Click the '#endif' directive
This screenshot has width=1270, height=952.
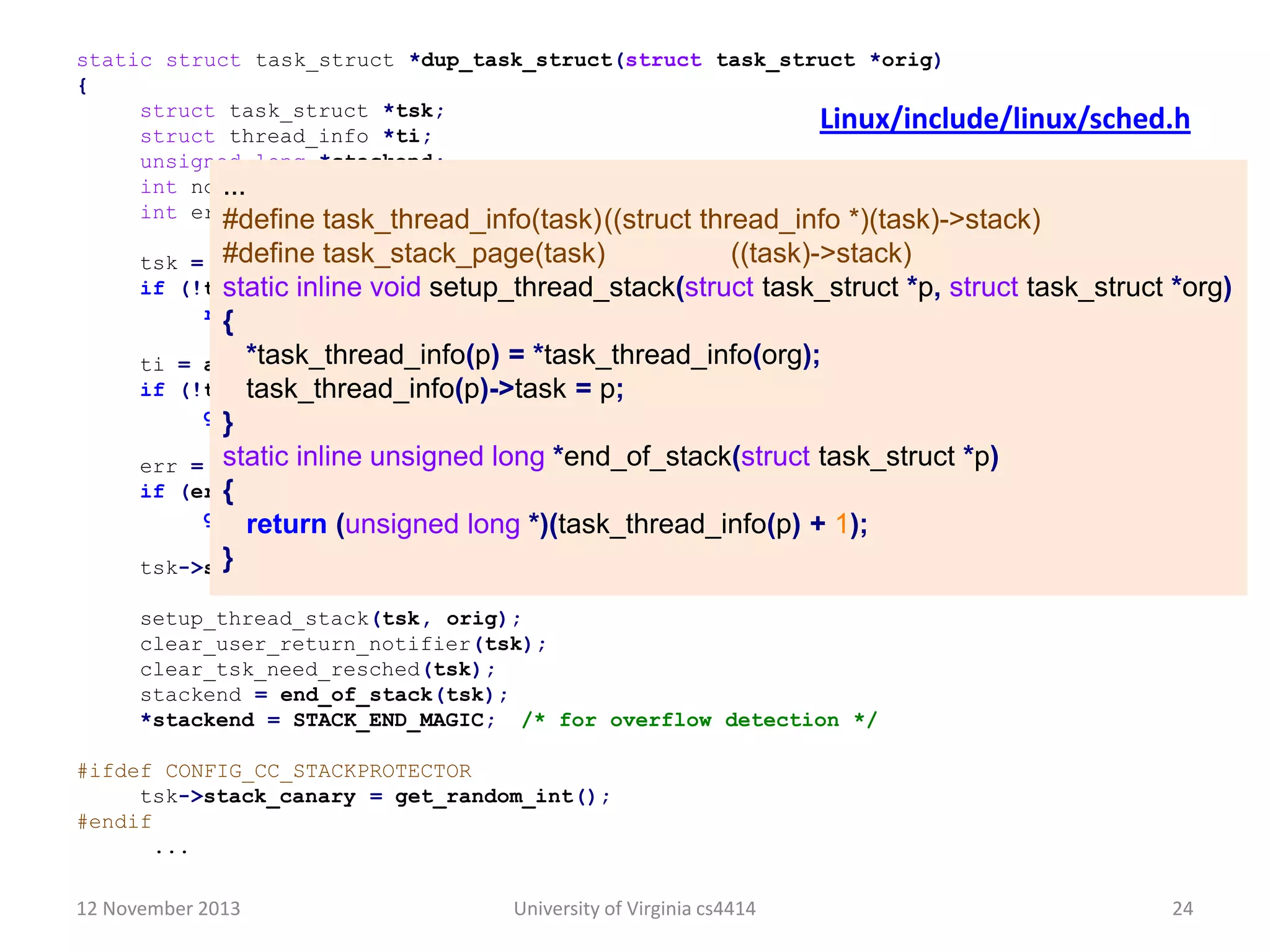point(114,822)
